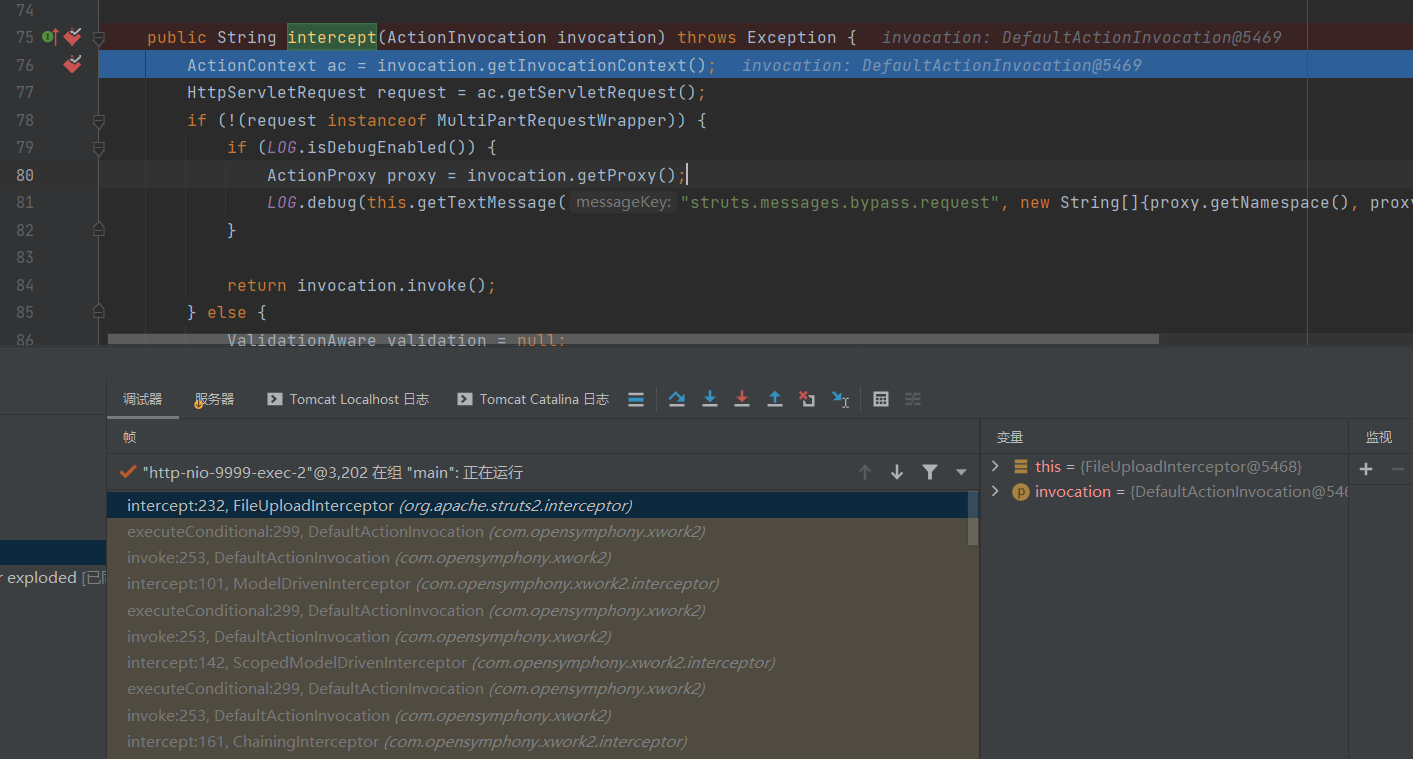Click the frames filter funnel icon
Viewport: 1413px width, 759px height.
pos(930,472)
